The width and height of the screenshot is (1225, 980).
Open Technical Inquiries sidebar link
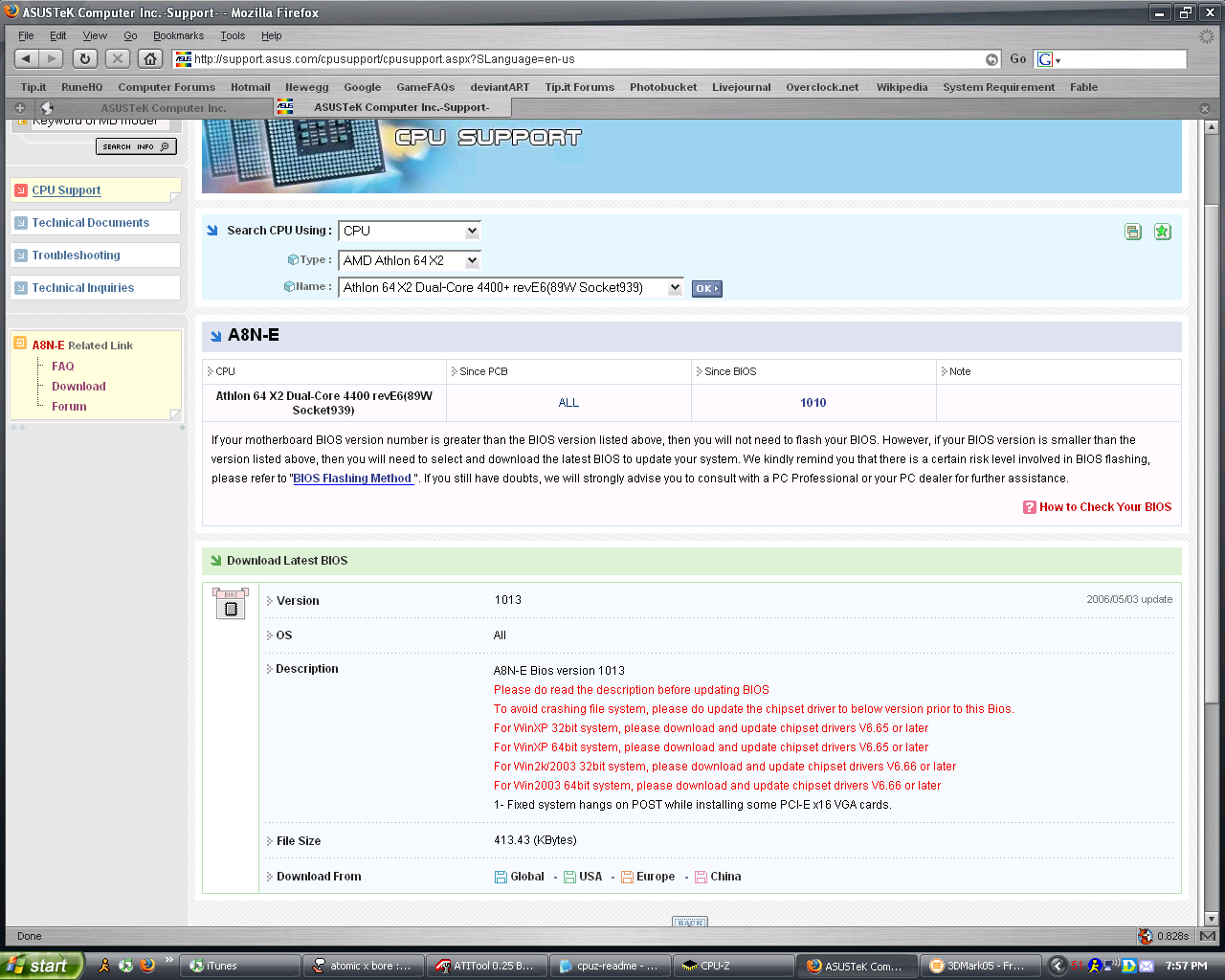point(83,288)
